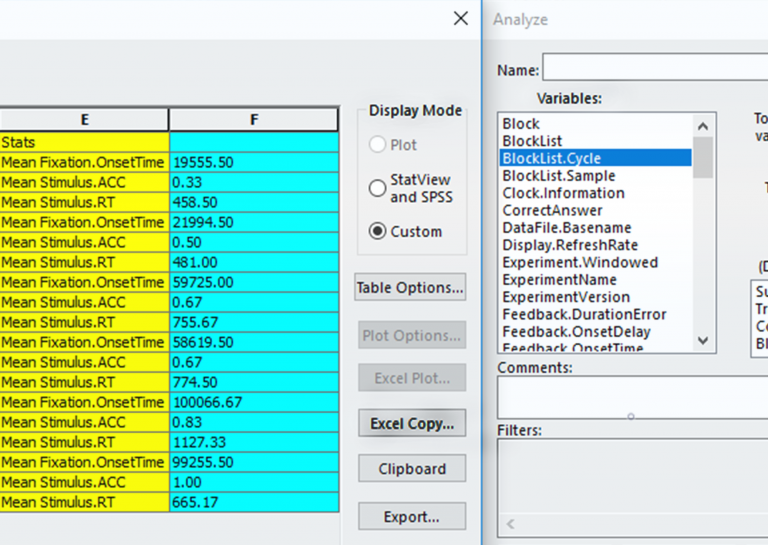Select ExperimentVersion variable

596,297
